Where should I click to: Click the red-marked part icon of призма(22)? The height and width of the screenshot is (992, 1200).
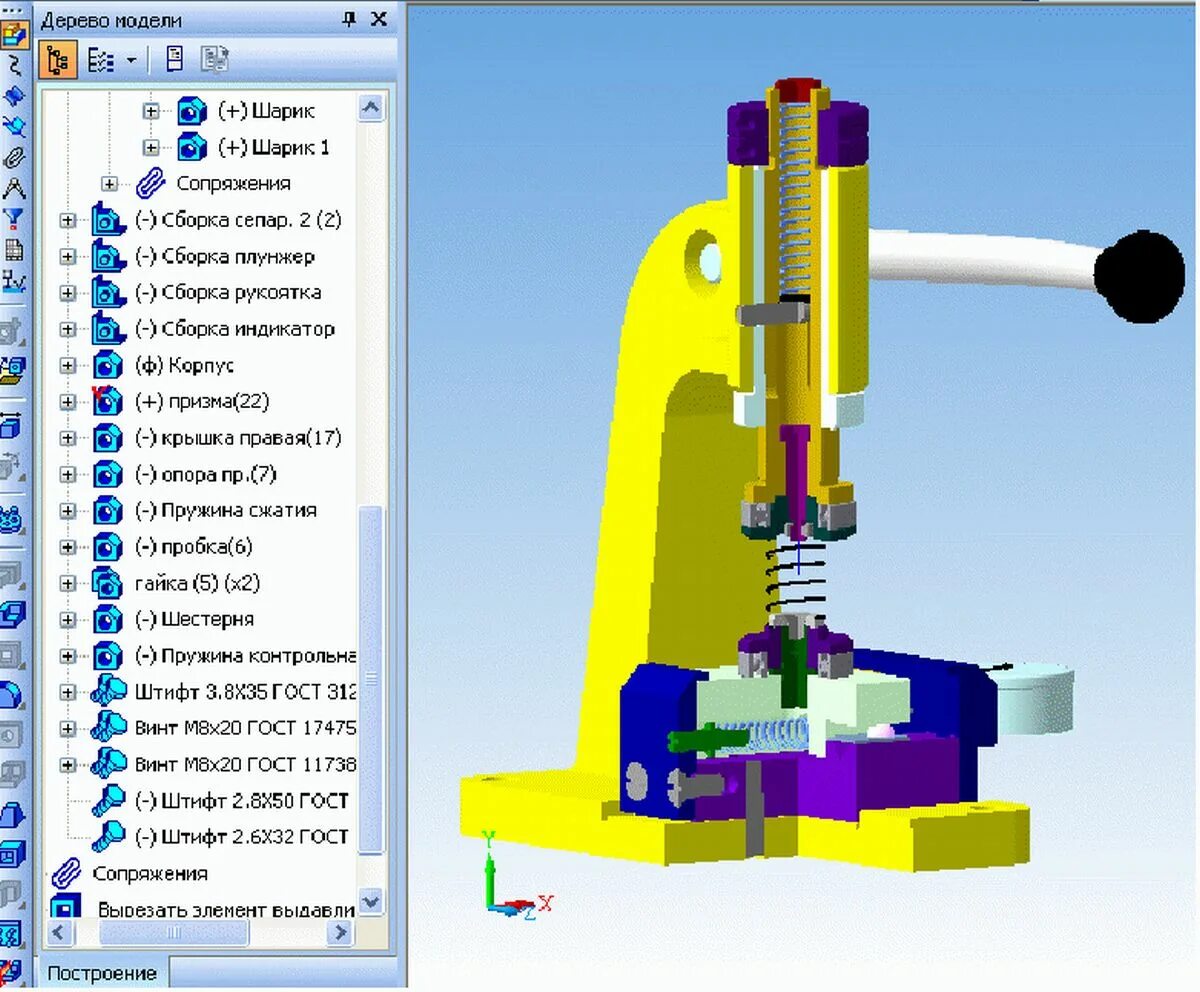point(106,402)
